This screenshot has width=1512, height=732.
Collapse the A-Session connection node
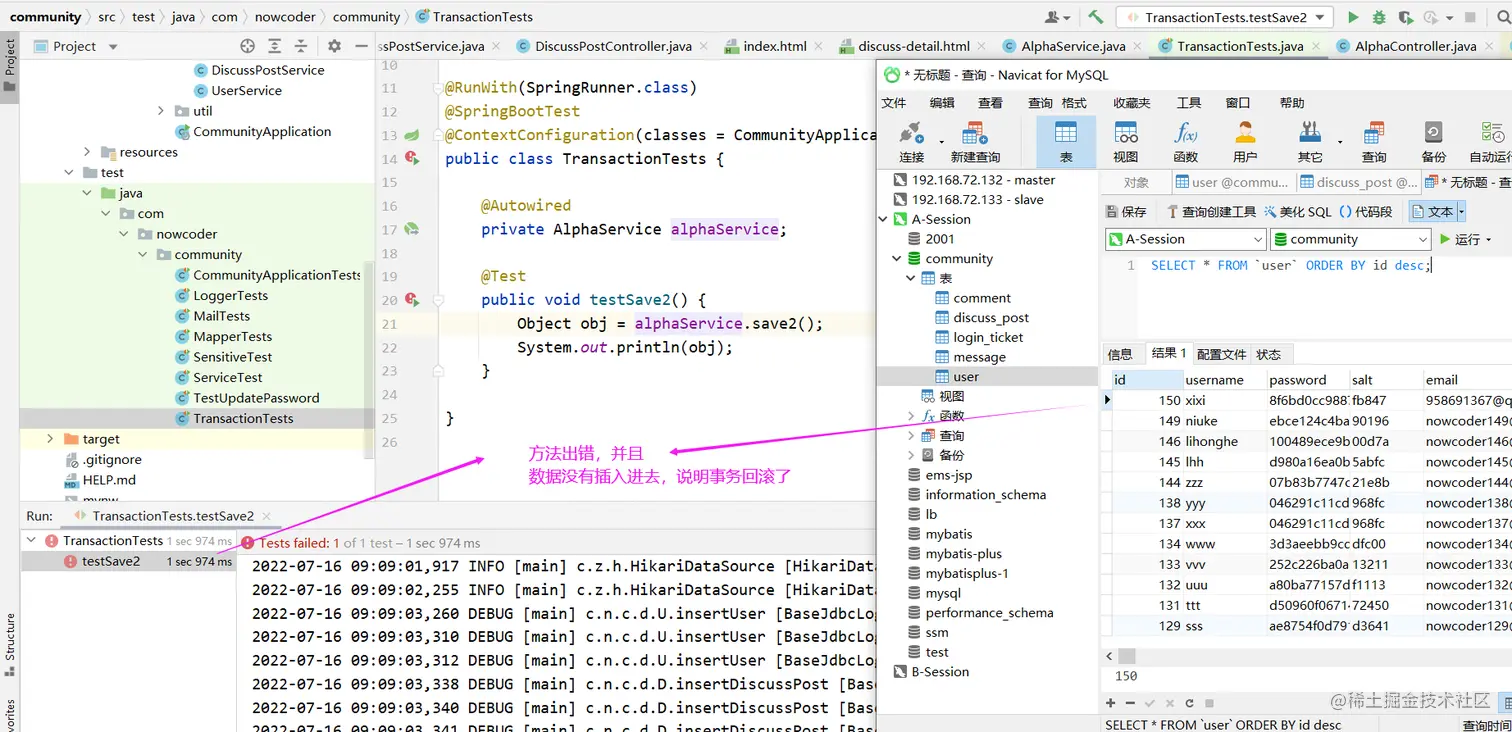(883, 219)
